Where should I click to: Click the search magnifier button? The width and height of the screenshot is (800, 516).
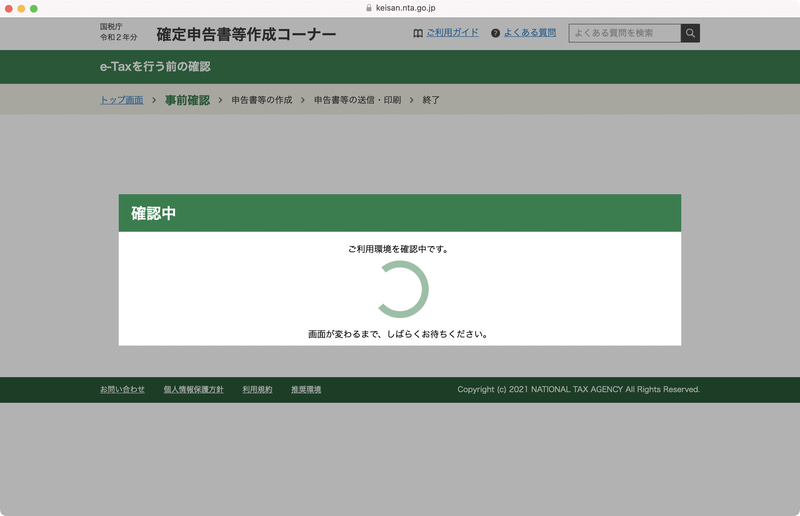690,33
